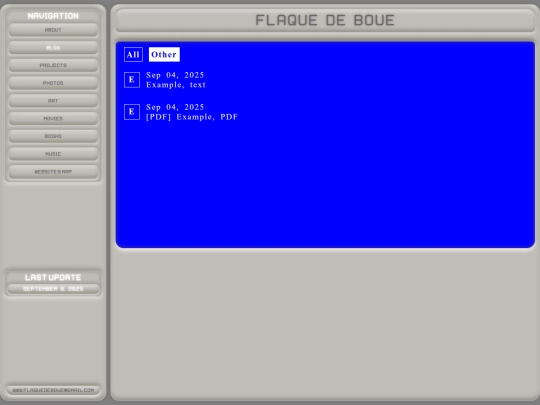Navigate to Music
The width and height of the screenshot is (540, 405).
tap(53, 154)
